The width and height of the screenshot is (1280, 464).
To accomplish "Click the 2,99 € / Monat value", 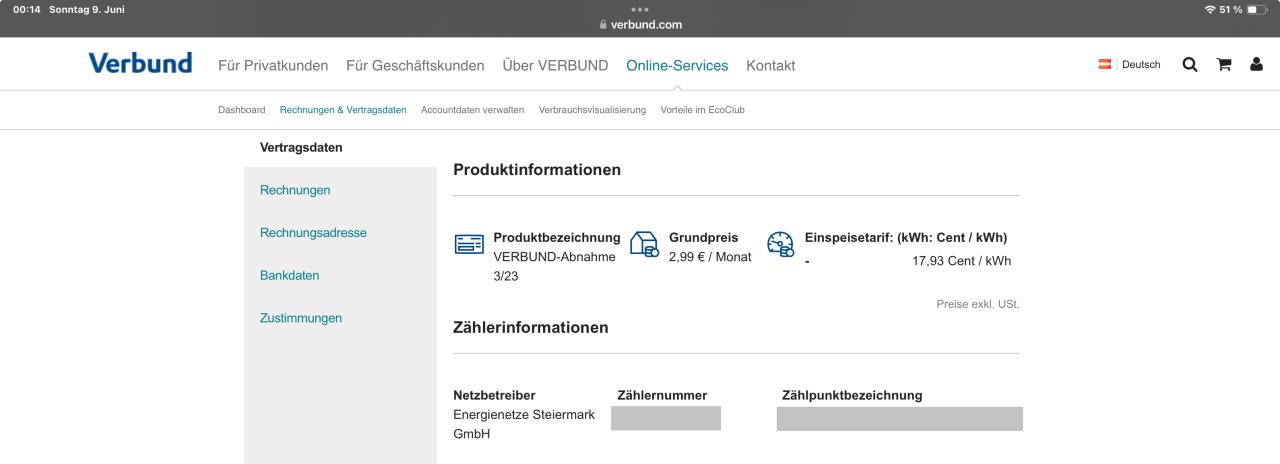I will coord(710,257).
